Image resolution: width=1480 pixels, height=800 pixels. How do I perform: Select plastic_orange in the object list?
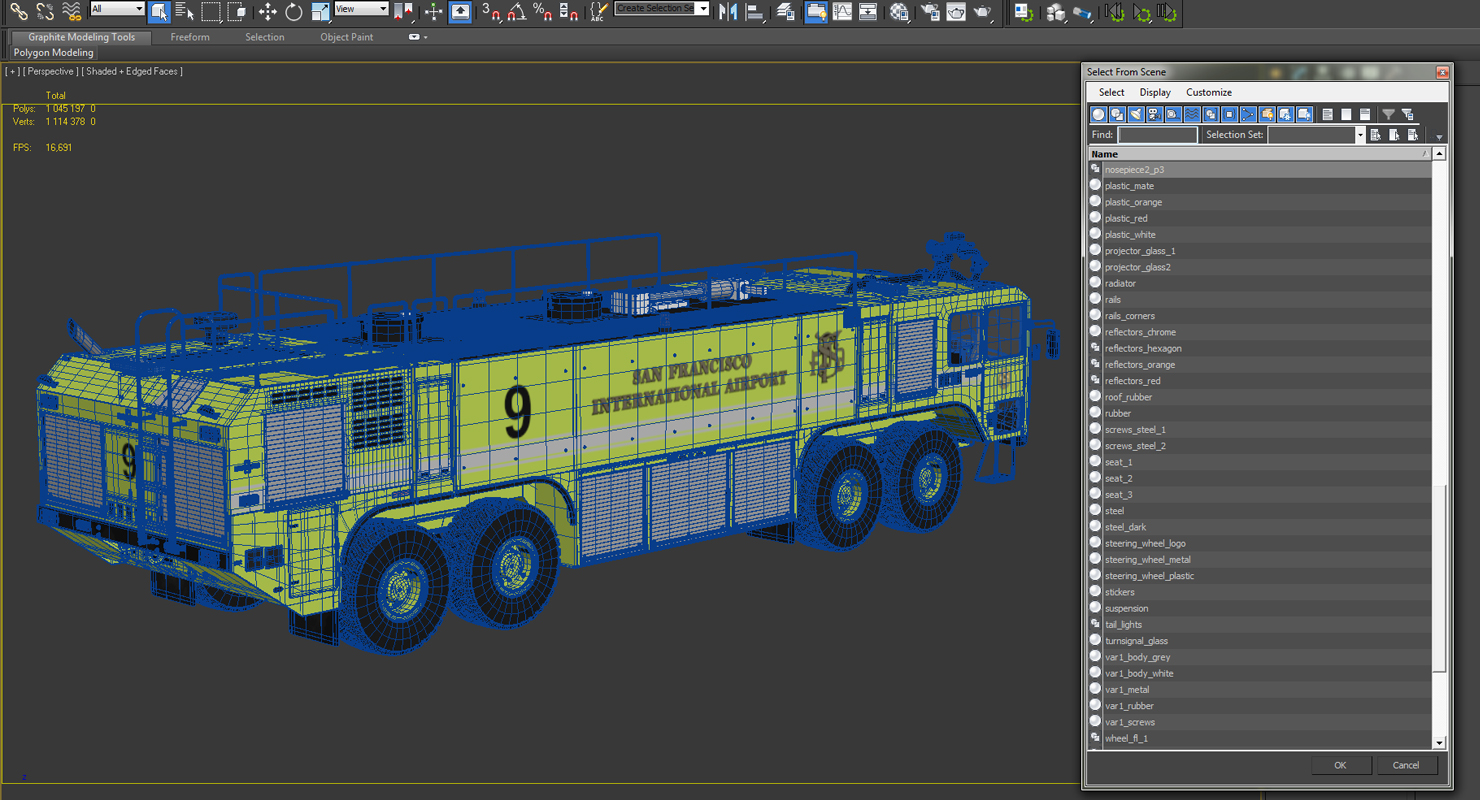click(1260, 202)
